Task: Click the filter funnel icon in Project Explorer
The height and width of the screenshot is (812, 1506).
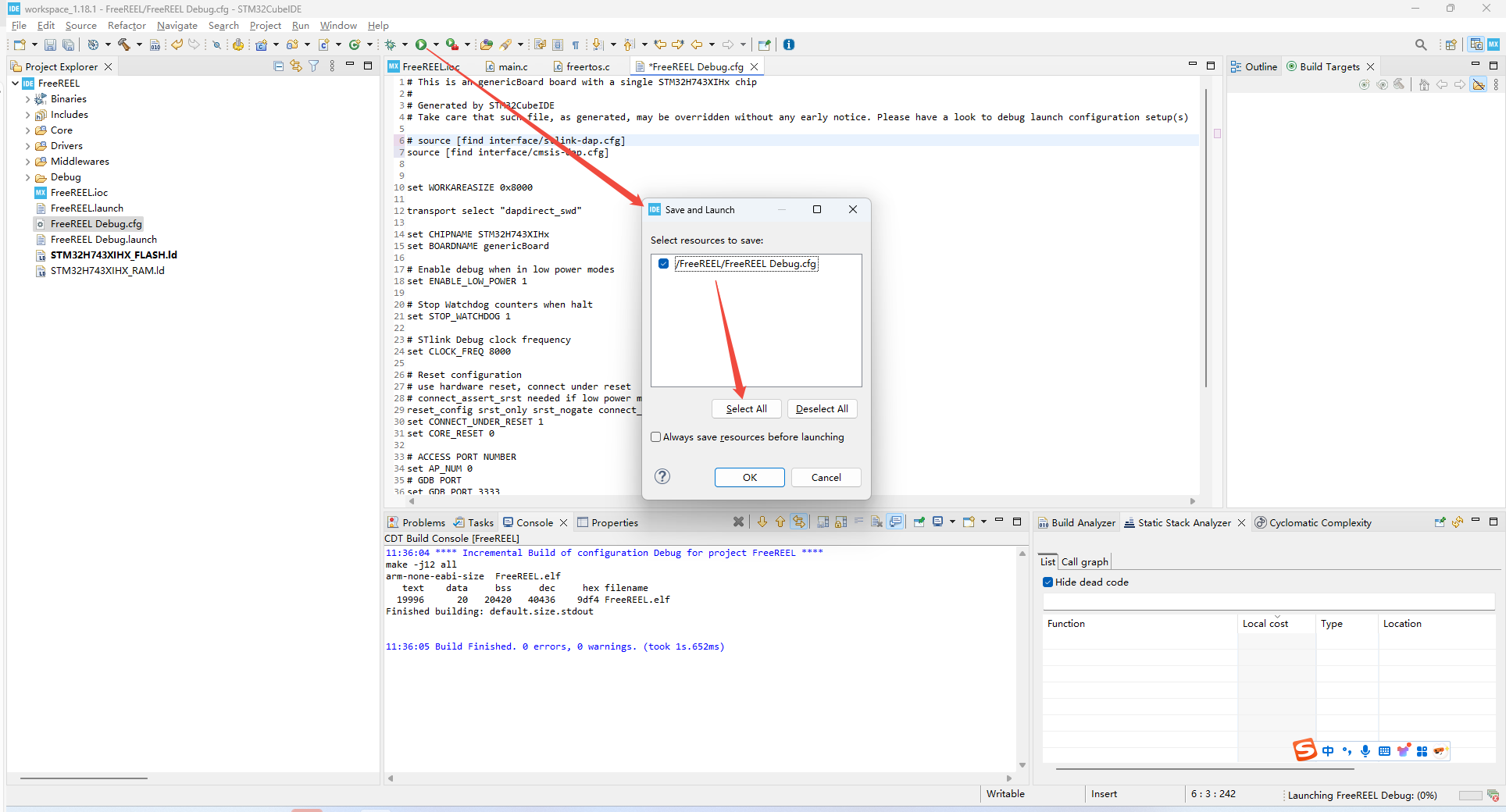Action: point(313,66)
